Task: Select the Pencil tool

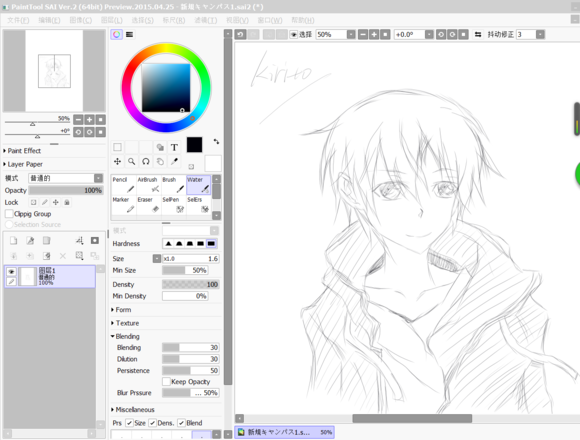Action: (124, 185)
